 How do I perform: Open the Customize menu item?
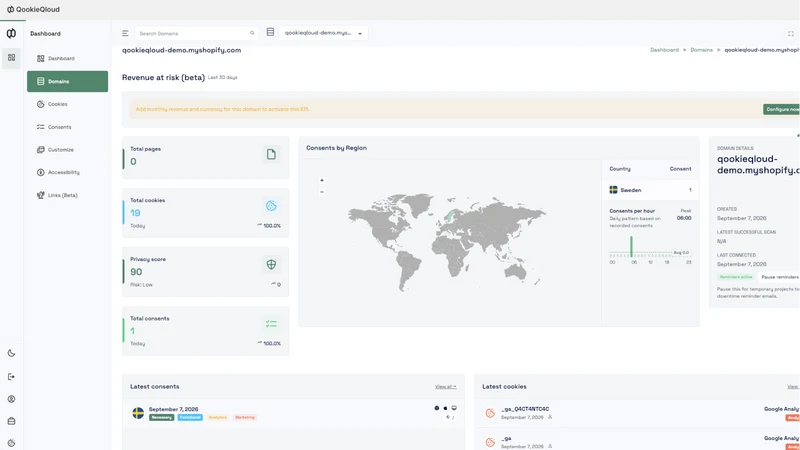click(56, 149)
